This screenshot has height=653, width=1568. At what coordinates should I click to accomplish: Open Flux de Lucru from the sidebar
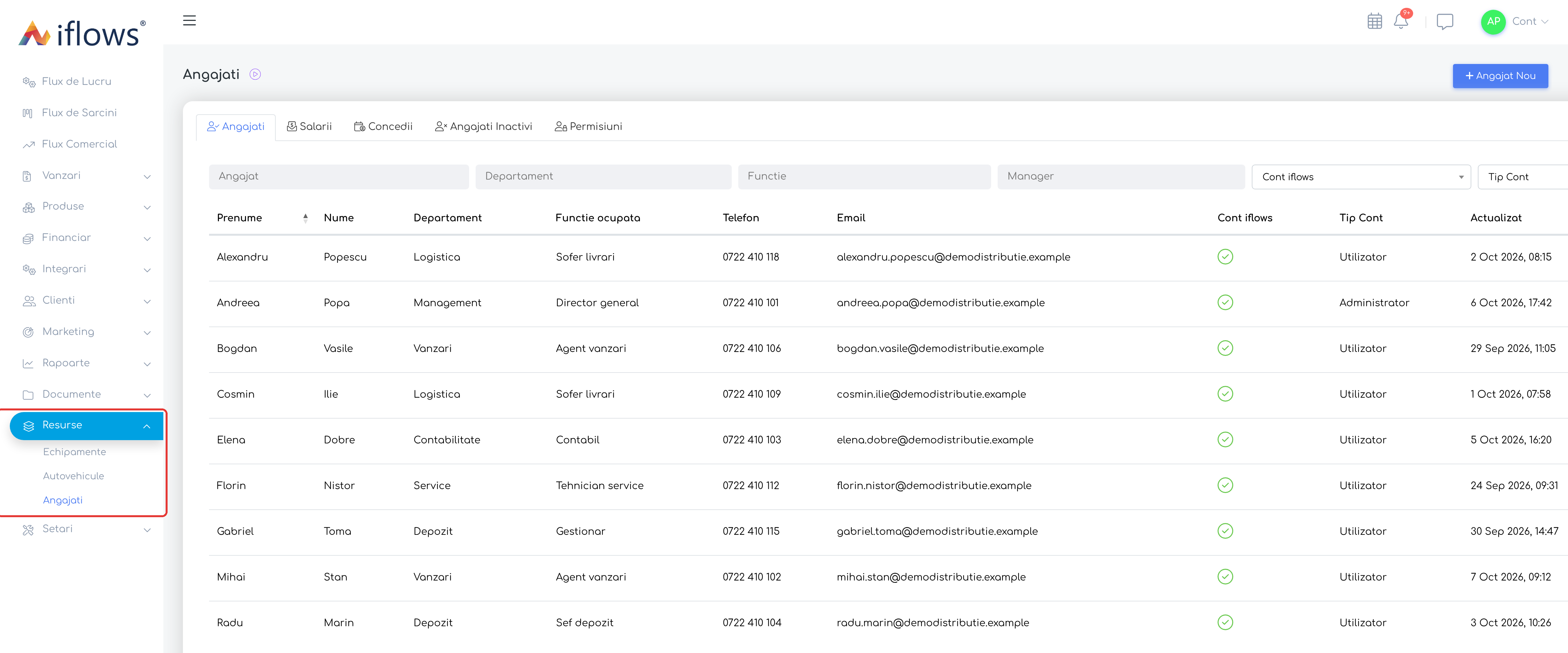click(77, 82)
